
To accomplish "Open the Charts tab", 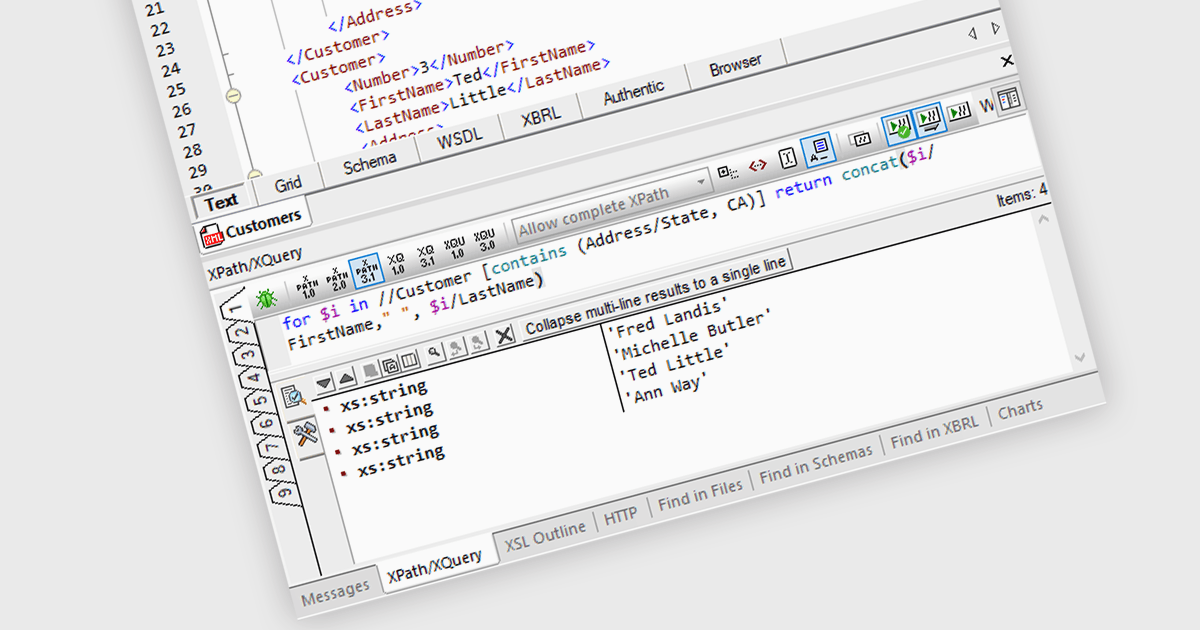I will click(1019, 409).
